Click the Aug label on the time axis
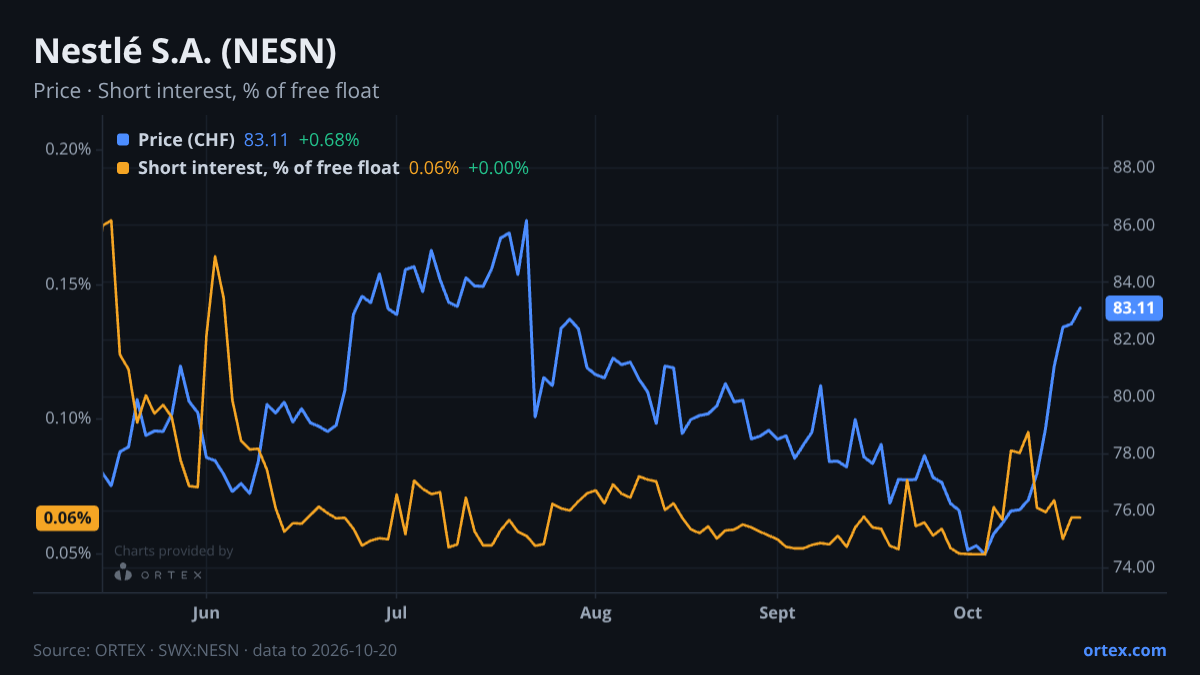 (x=595, y=612)
